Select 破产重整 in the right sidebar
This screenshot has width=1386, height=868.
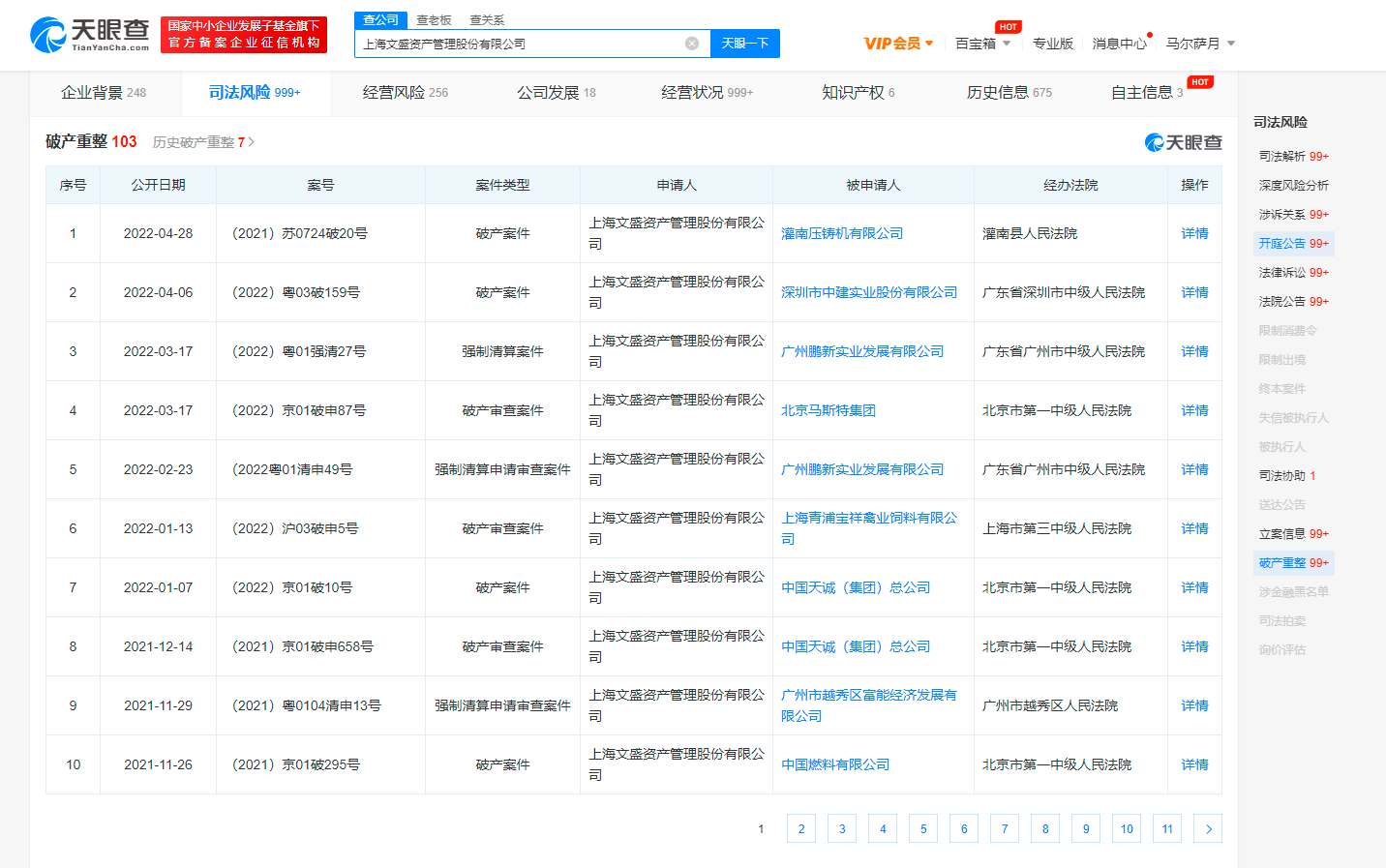(x=1294, y=562)
